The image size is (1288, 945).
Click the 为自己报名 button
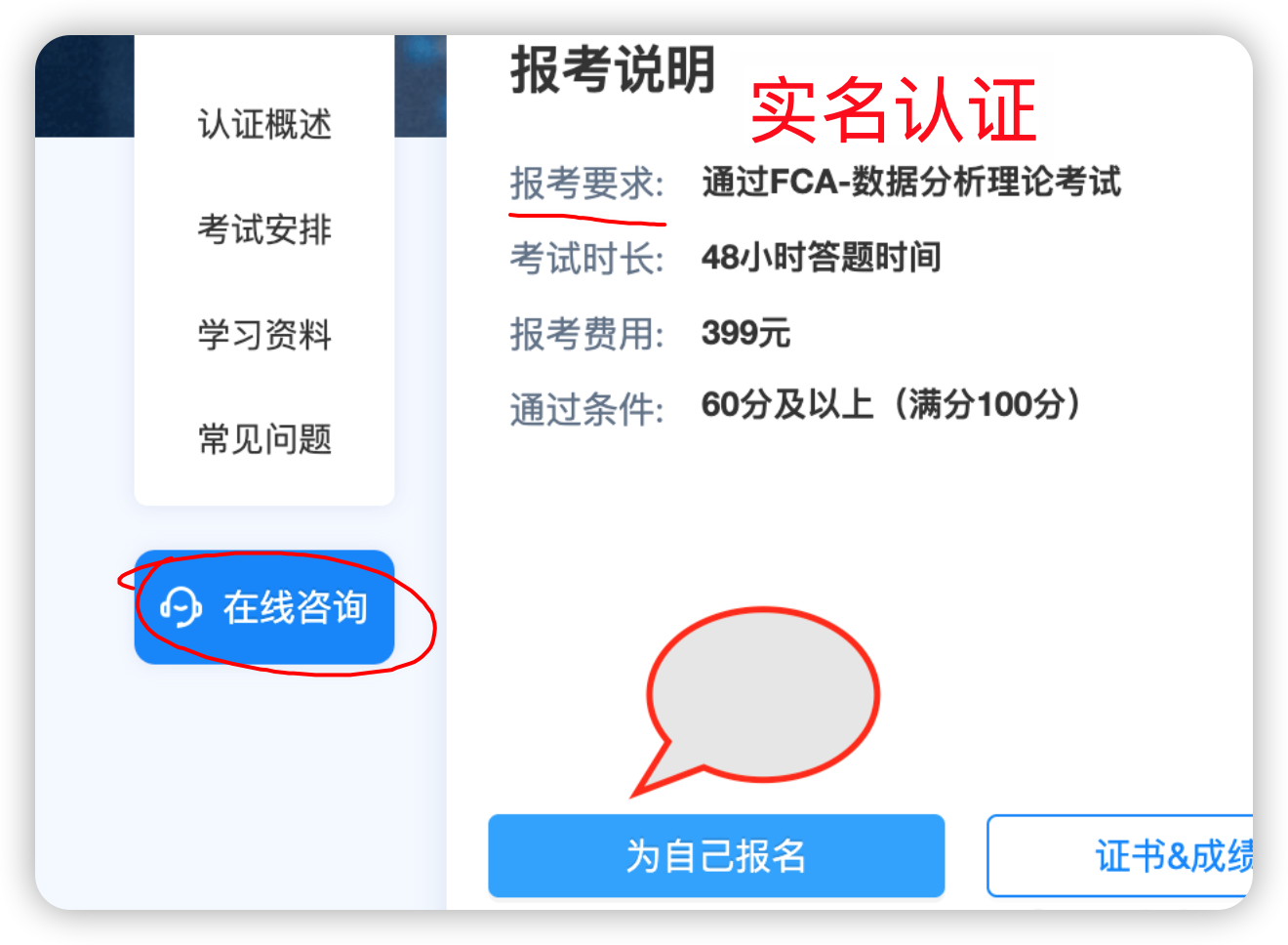click(x=716, y=855)
